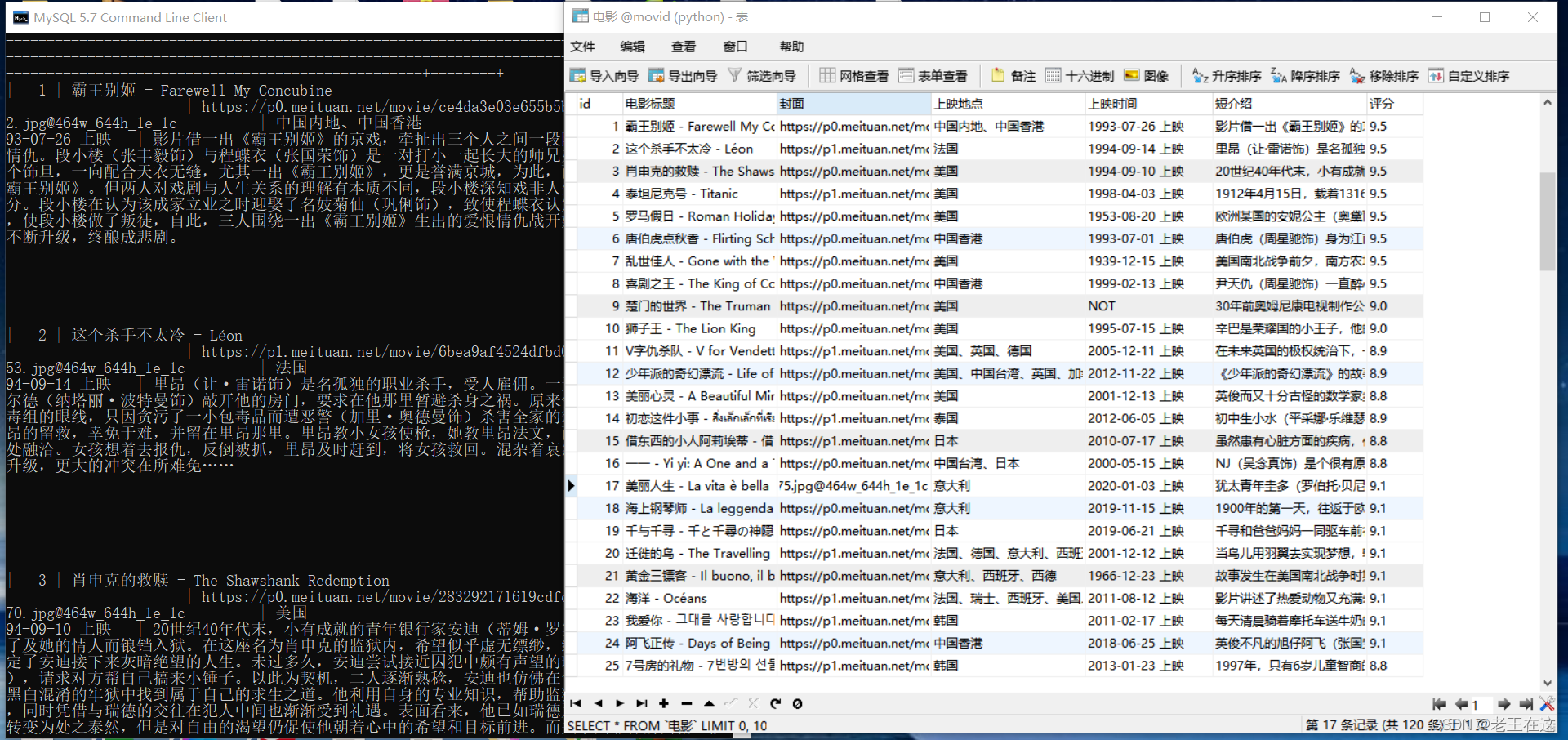Switch to 网格查看 grid view

click(x=854, y=76)
